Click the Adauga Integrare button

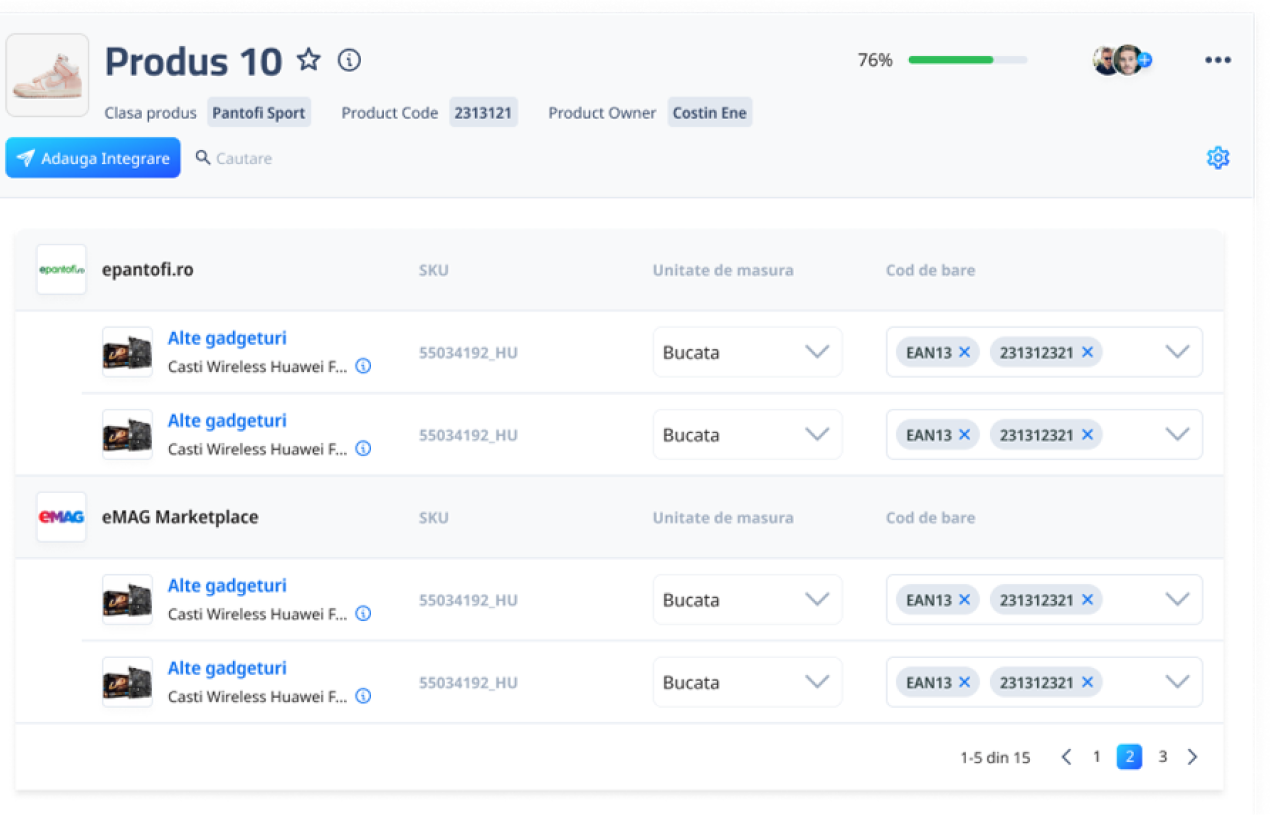tap(93, 158)
